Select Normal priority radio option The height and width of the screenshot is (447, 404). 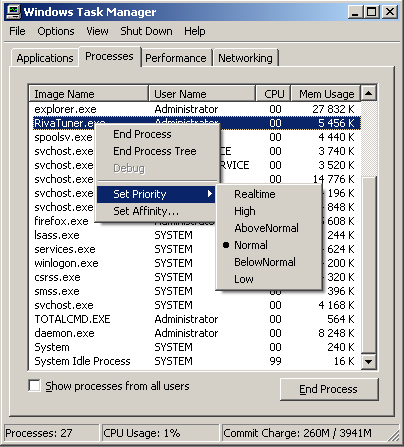click(x=251, y=245)
